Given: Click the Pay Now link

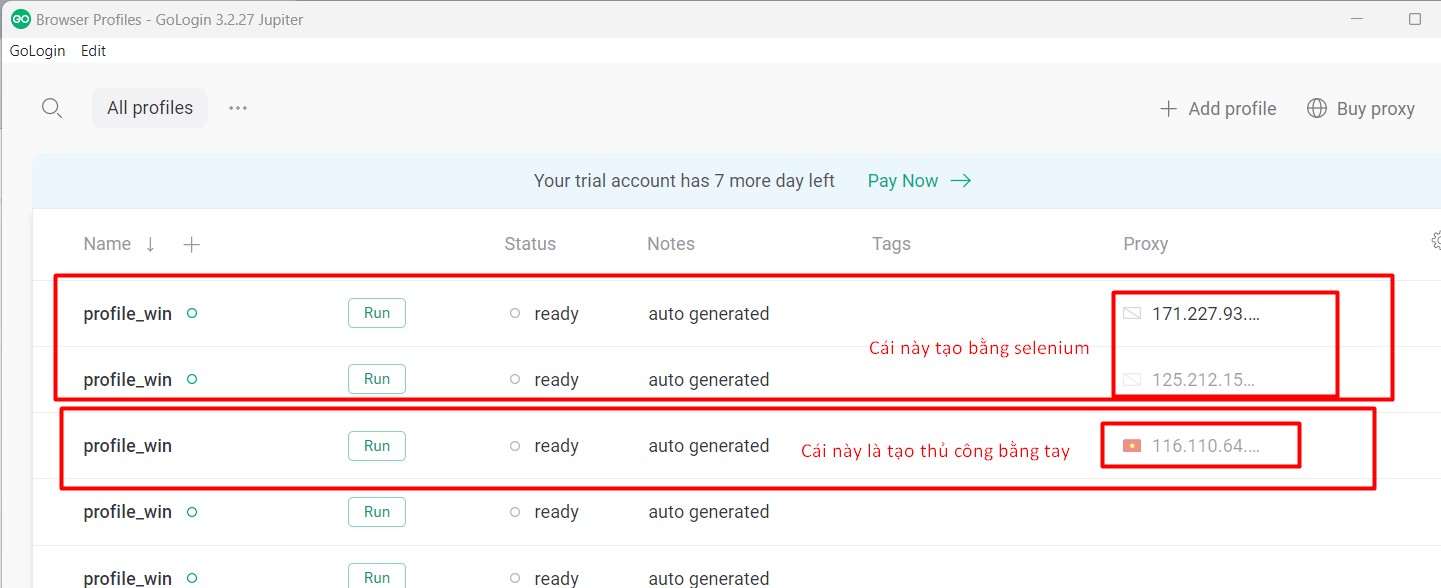Looking at the screenshot, I should point(903,181).
